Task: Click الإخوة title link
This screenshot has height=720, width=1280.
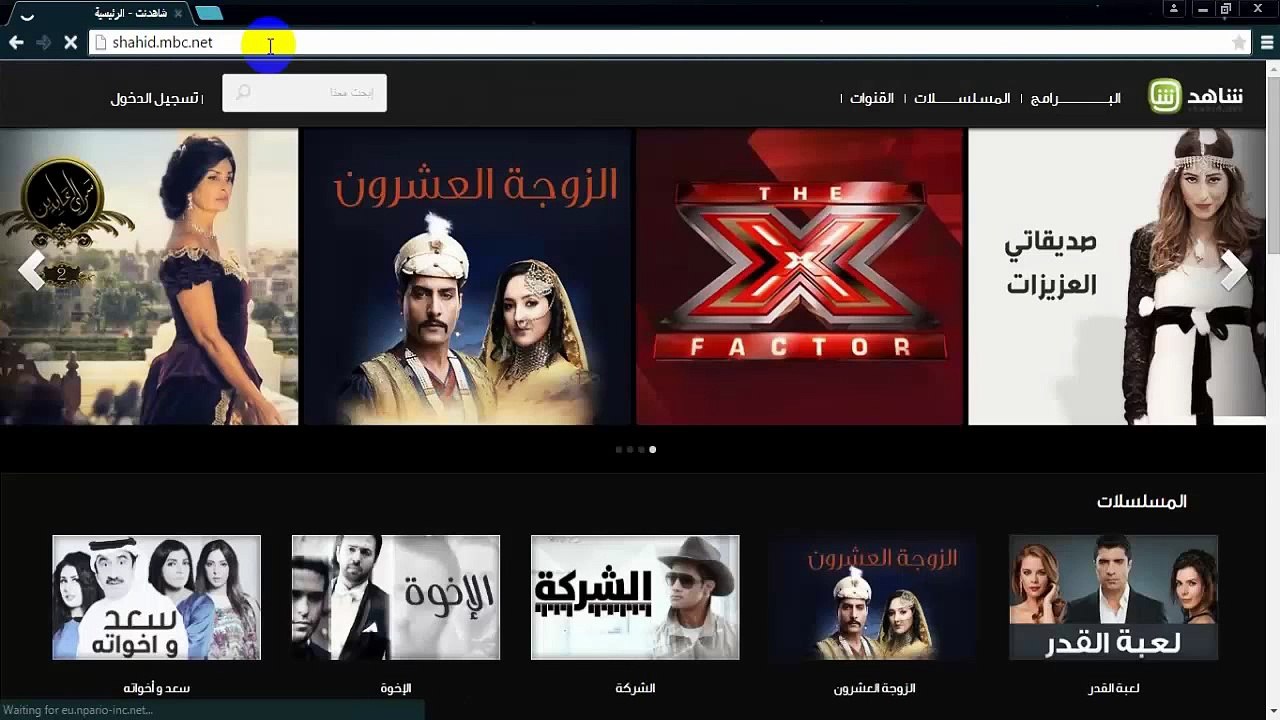Action: pyautogui.click(x=396, y=688)
